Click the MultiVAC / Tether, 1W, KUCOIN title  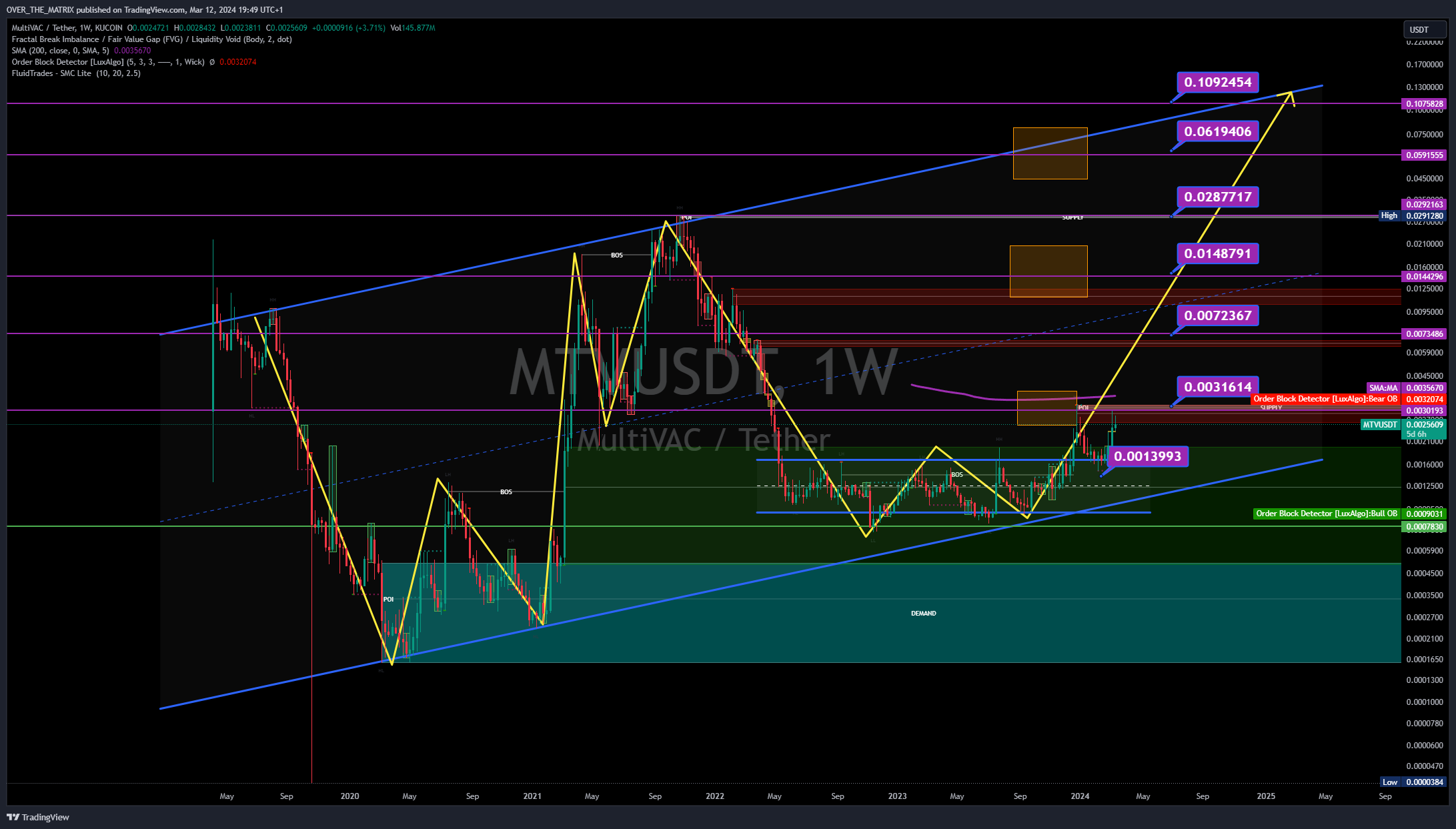pos(67,28)
